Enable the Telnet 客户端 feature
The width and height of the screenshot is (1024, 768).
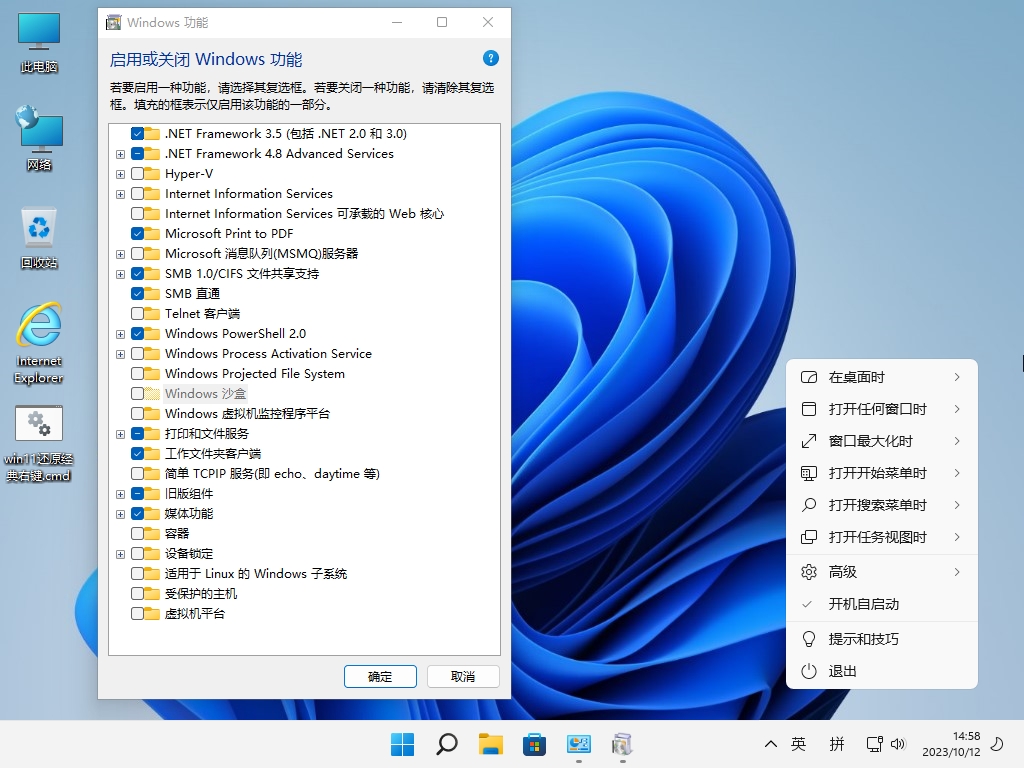click(137, 313)
